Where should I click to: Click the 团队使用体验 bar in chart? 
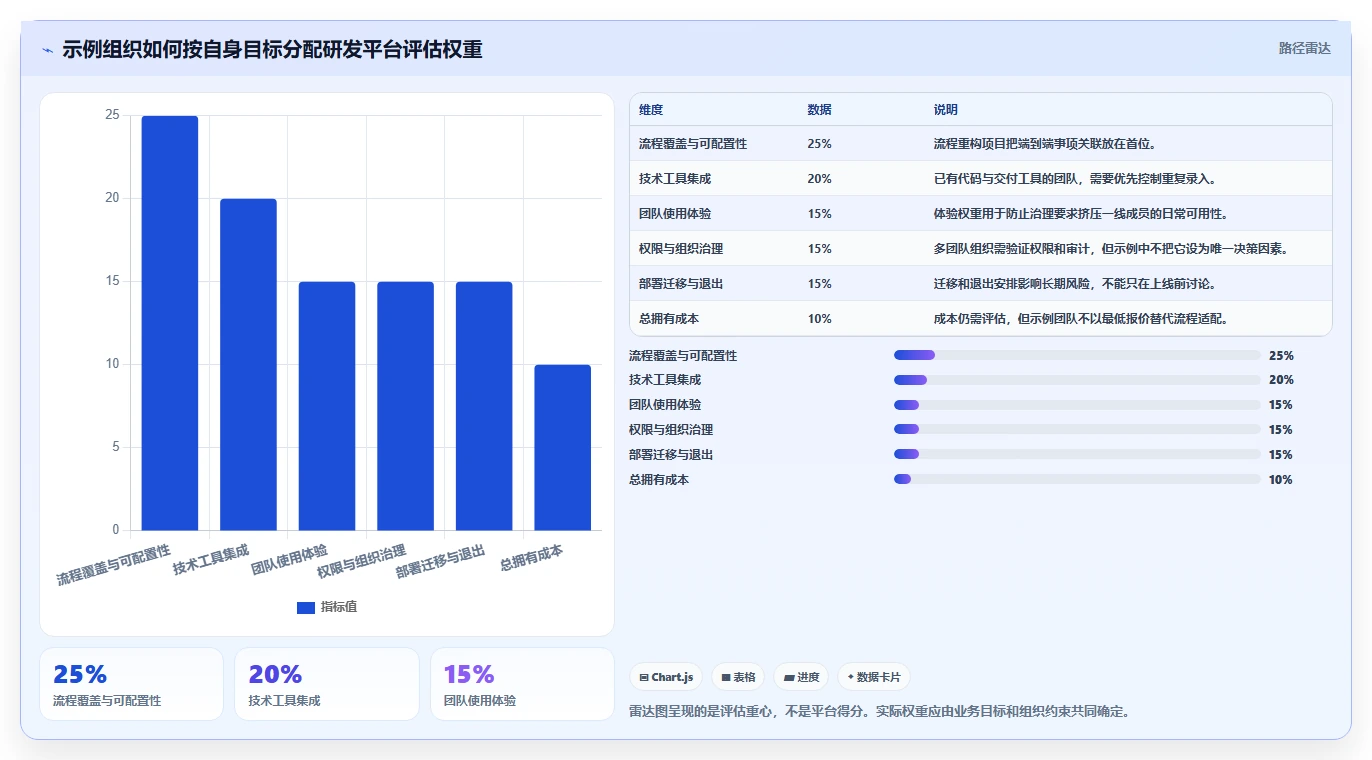click(327, 406)
